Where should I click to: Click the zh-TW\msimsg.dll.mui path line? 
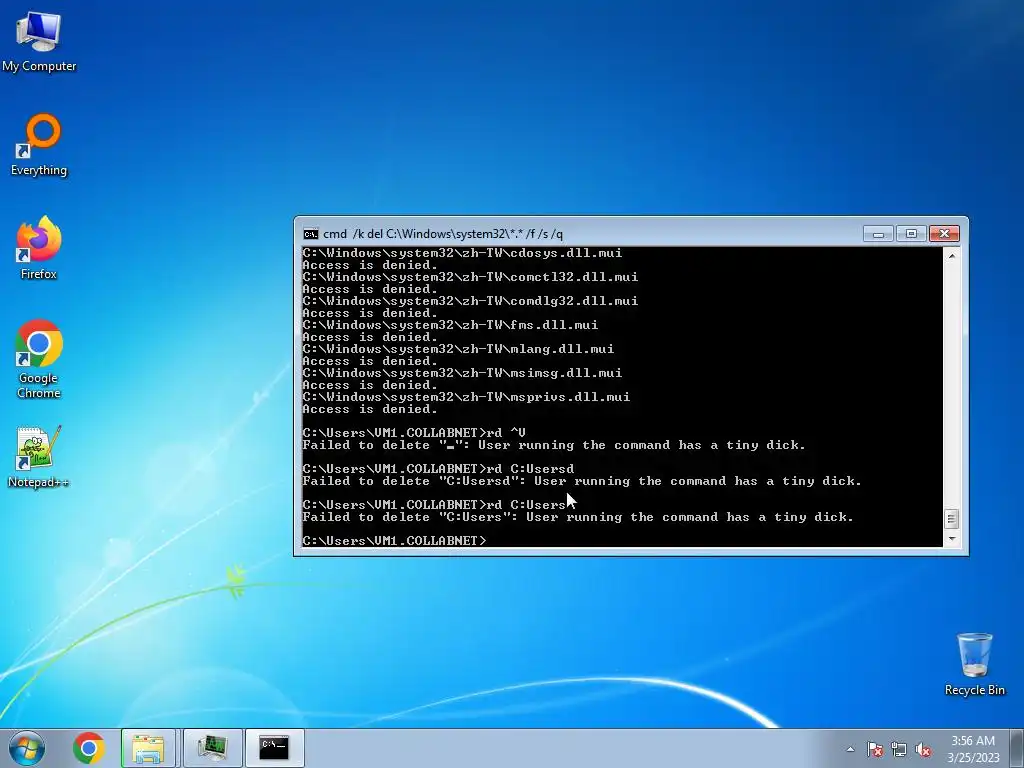point(462,373)
